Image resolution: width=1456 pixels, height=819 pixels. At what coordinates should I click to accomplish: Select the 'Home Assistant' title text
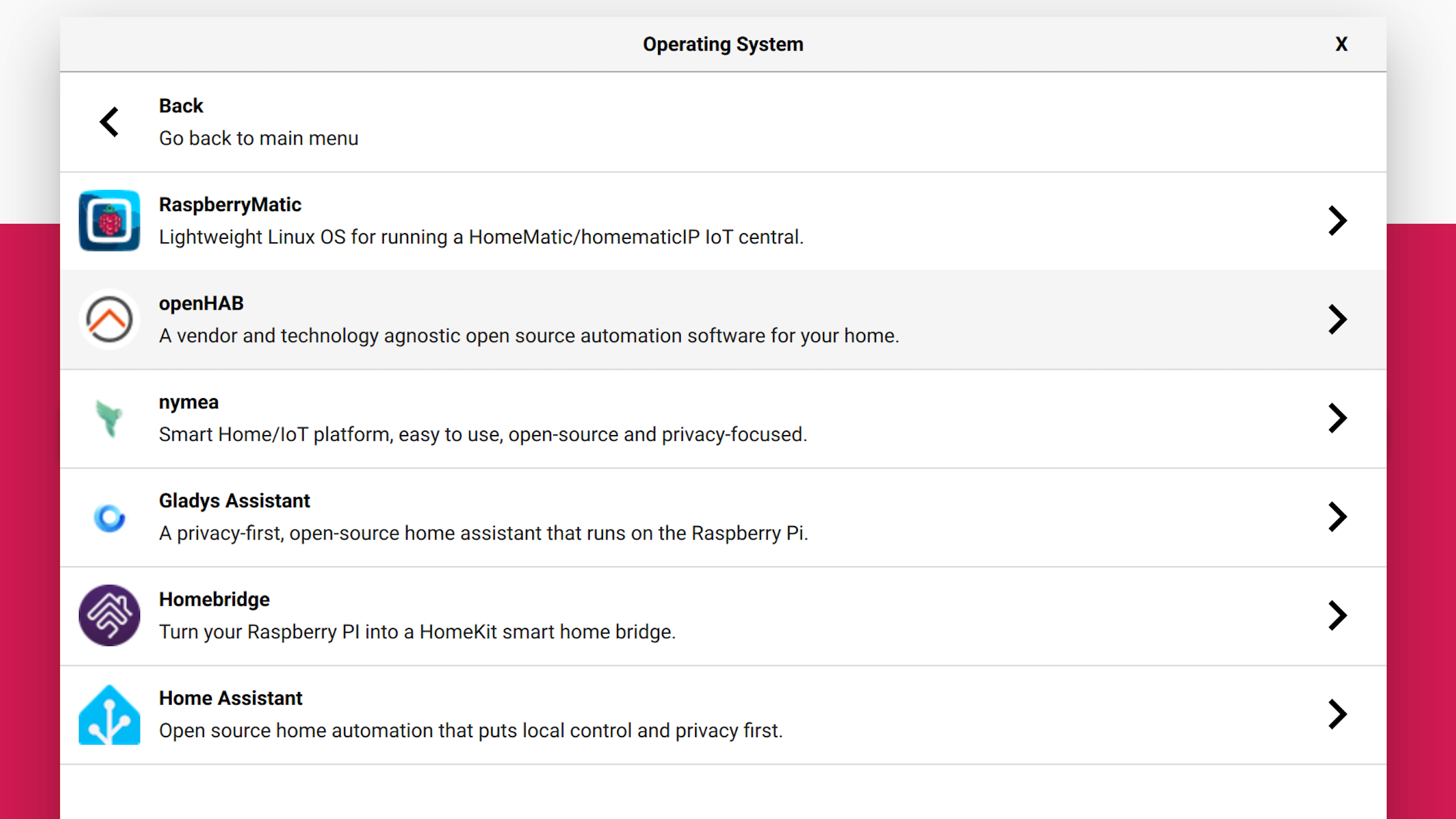[x=231, y=698]
